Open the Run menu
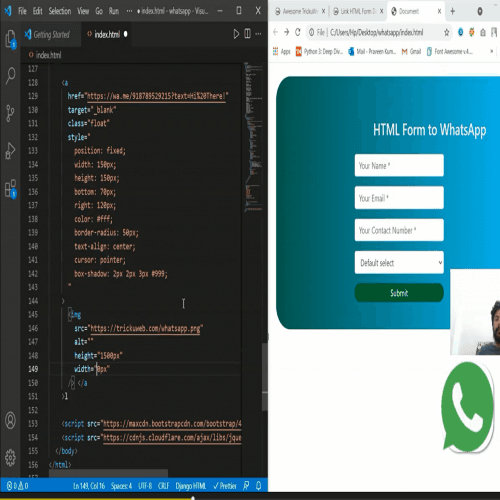This screenshot has width=500, height=500. click(x=114, y=11)
